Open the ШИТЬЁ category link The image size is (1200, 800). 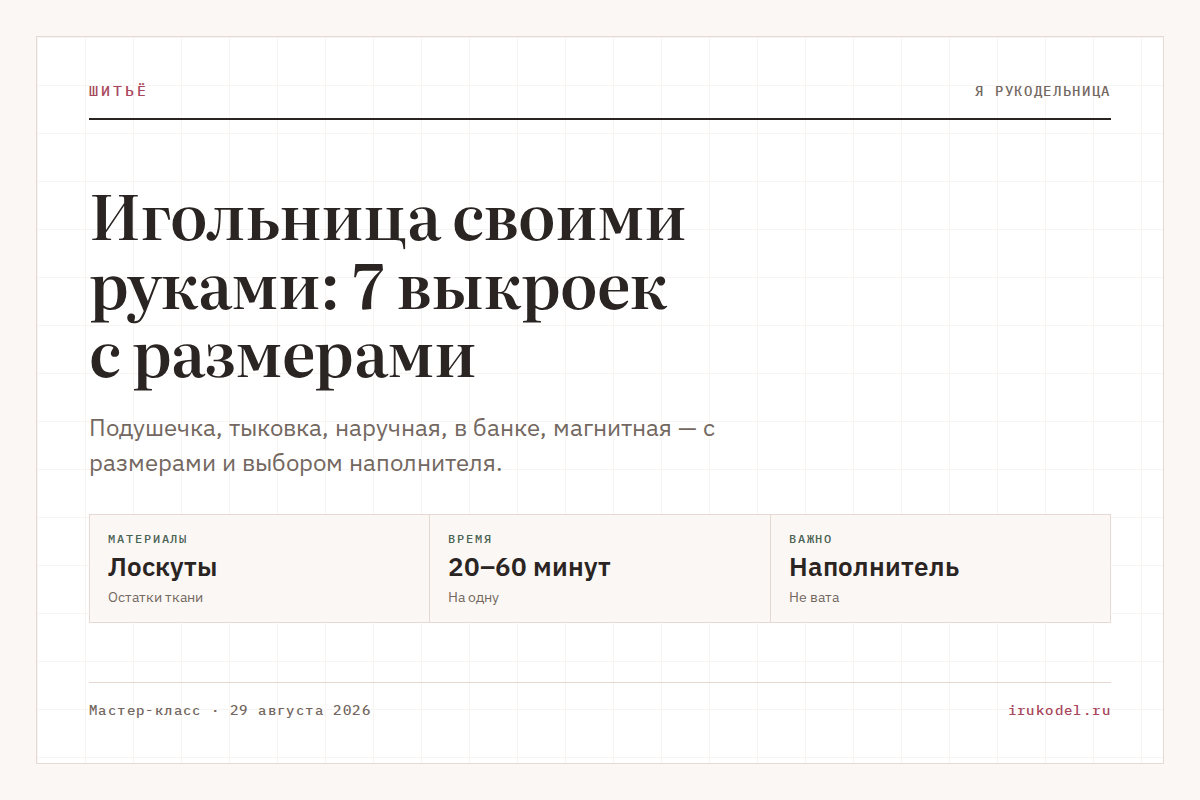[118, 91]
